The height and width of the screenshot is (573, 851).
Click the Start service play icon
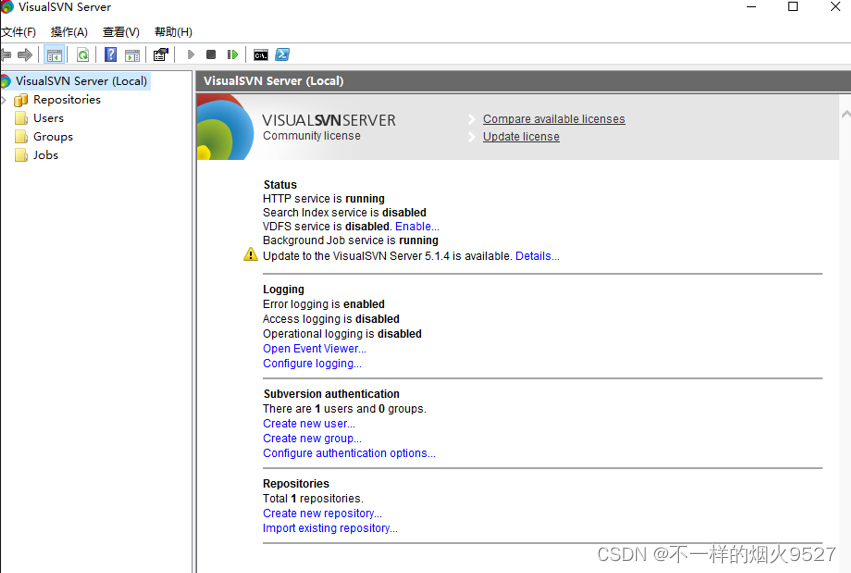(190, 55)
